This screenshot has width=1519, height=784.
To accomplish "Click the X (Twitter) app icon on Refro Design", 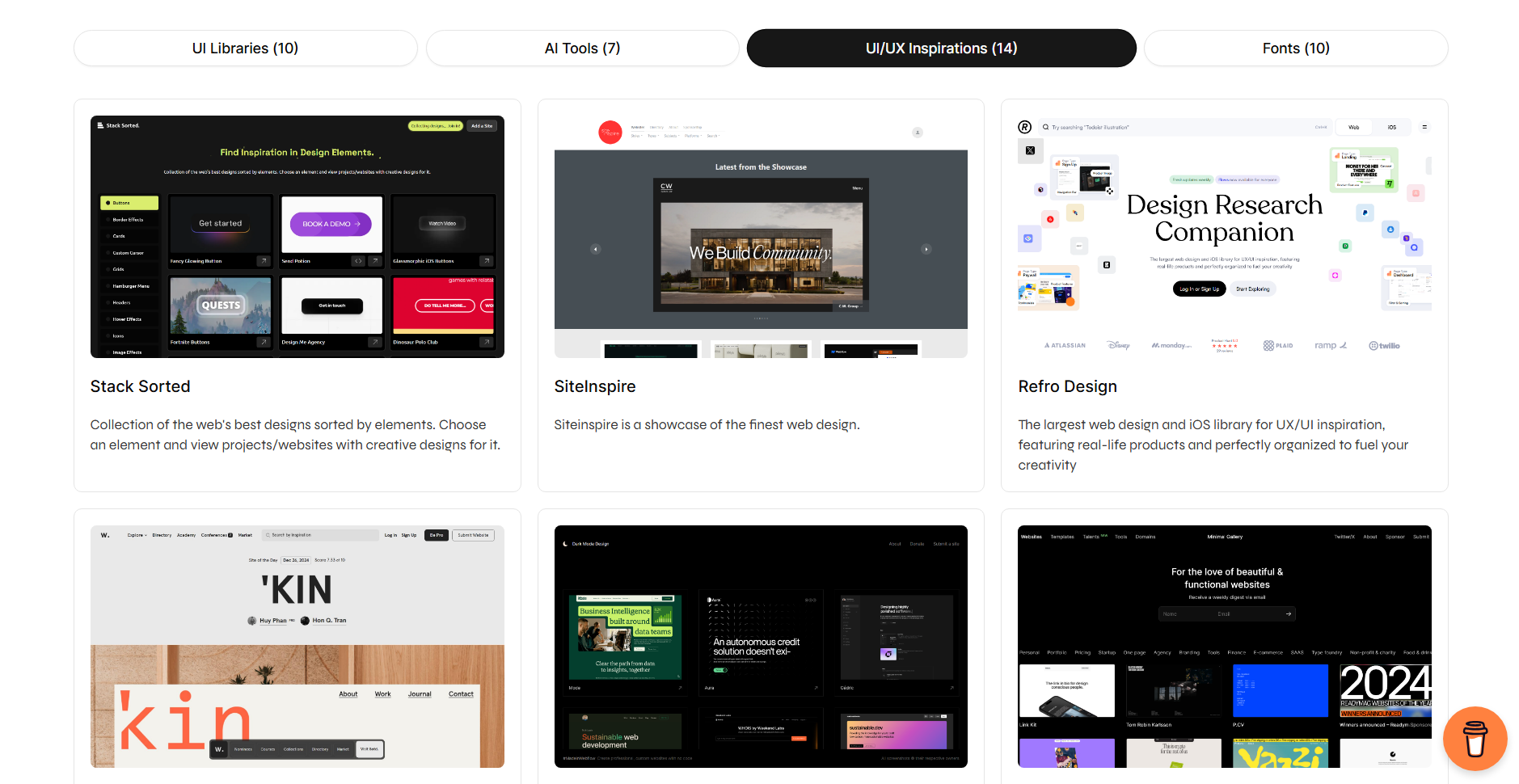I will [1029, 150].
